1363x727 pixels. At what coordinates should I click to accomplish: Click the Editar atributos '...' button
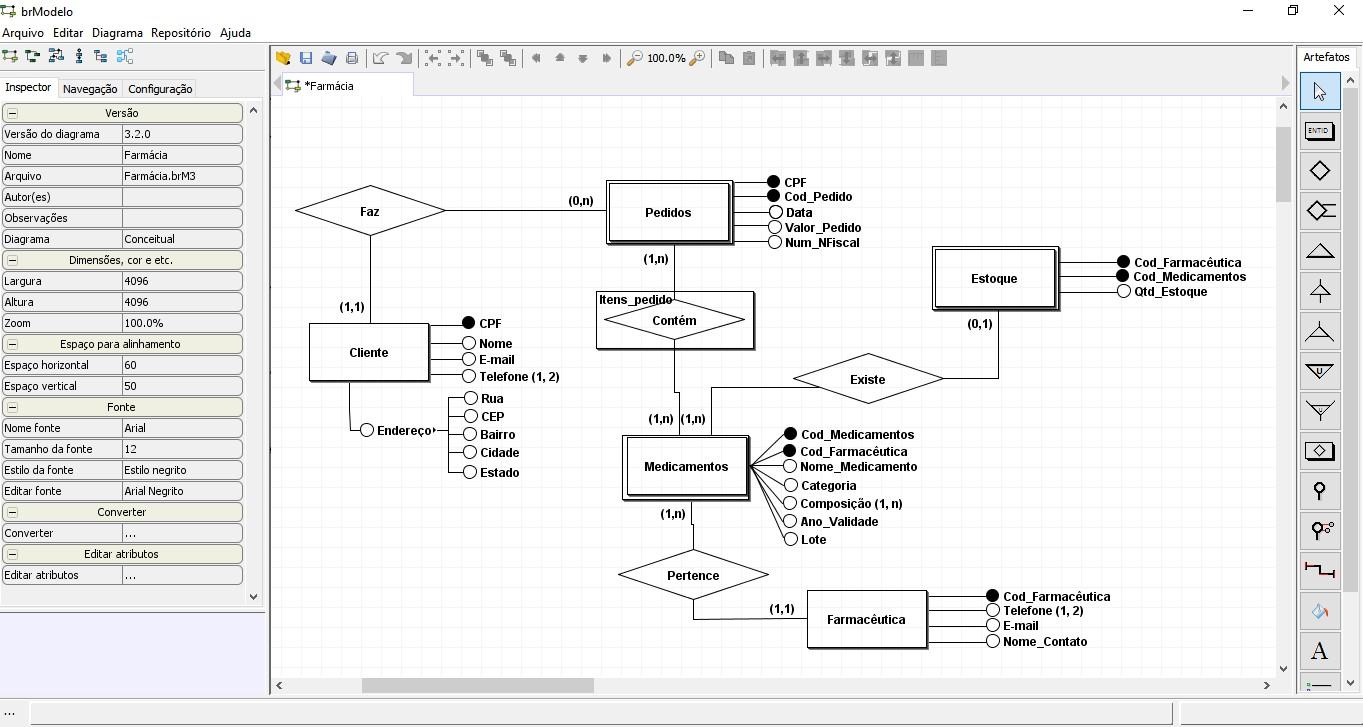[182, 575]
